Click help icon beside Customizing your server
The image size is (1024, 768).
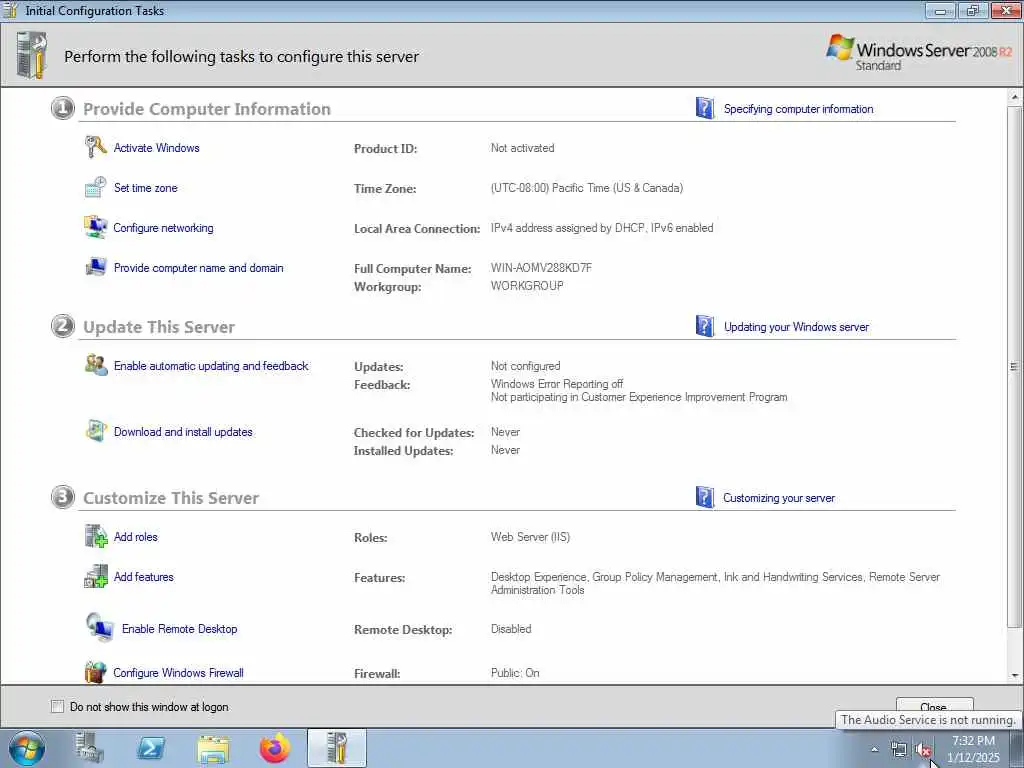(x=705, y=497)
